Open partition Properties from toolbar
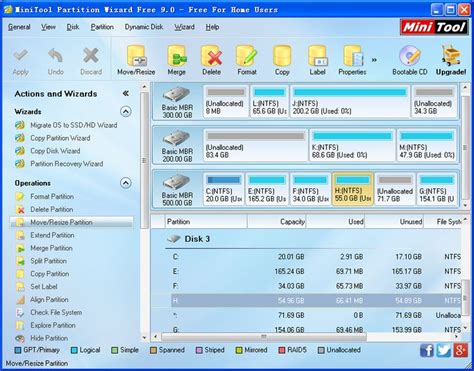The width and height of the screenshot is (474, 371). tap(352, 56)
